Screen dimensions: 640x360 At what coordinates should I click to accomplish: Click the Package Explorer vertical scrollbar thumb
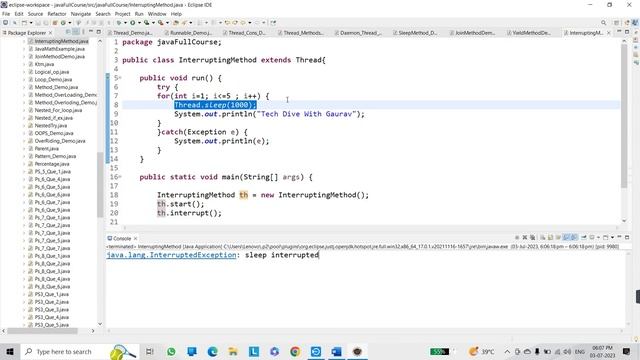click(100, 184)
